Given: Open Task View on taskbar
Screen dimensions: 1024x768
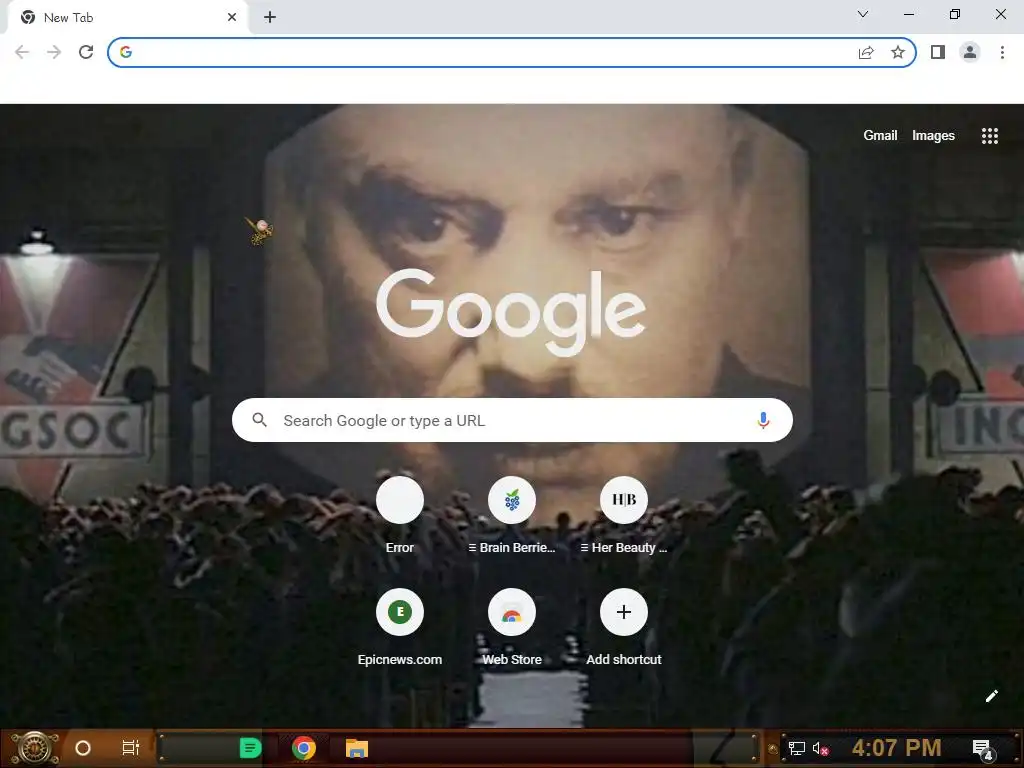Looking at the screenshot, I should [131, 748].
